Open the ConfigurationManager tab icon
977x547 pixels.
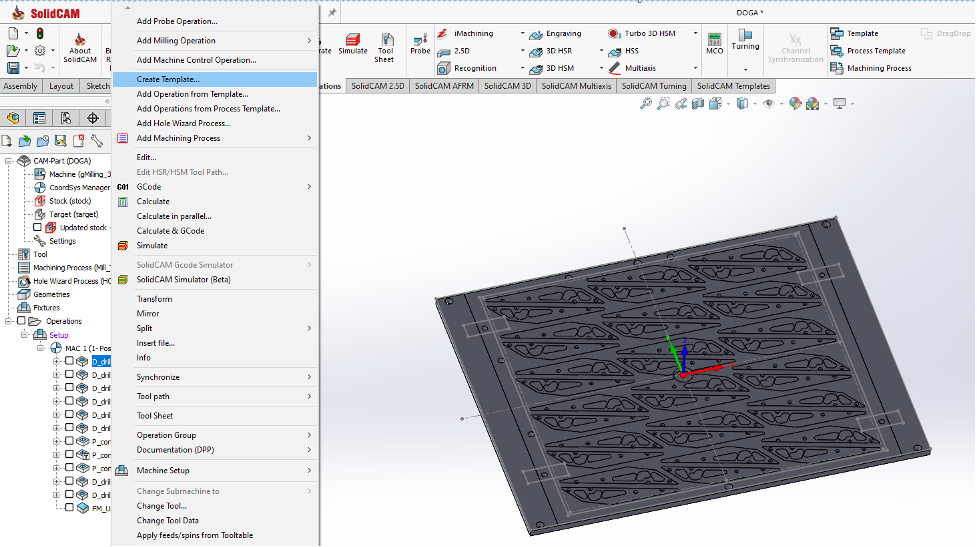pos(66,118)
